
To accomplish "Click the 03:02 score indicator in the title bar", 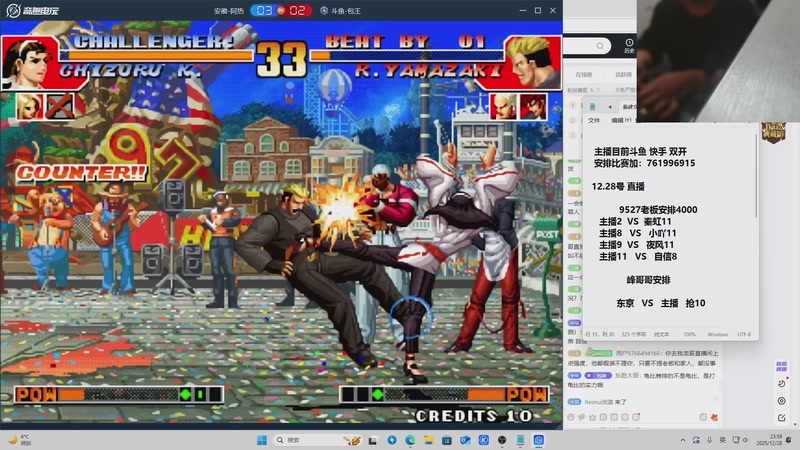I will tap(281, 10).
